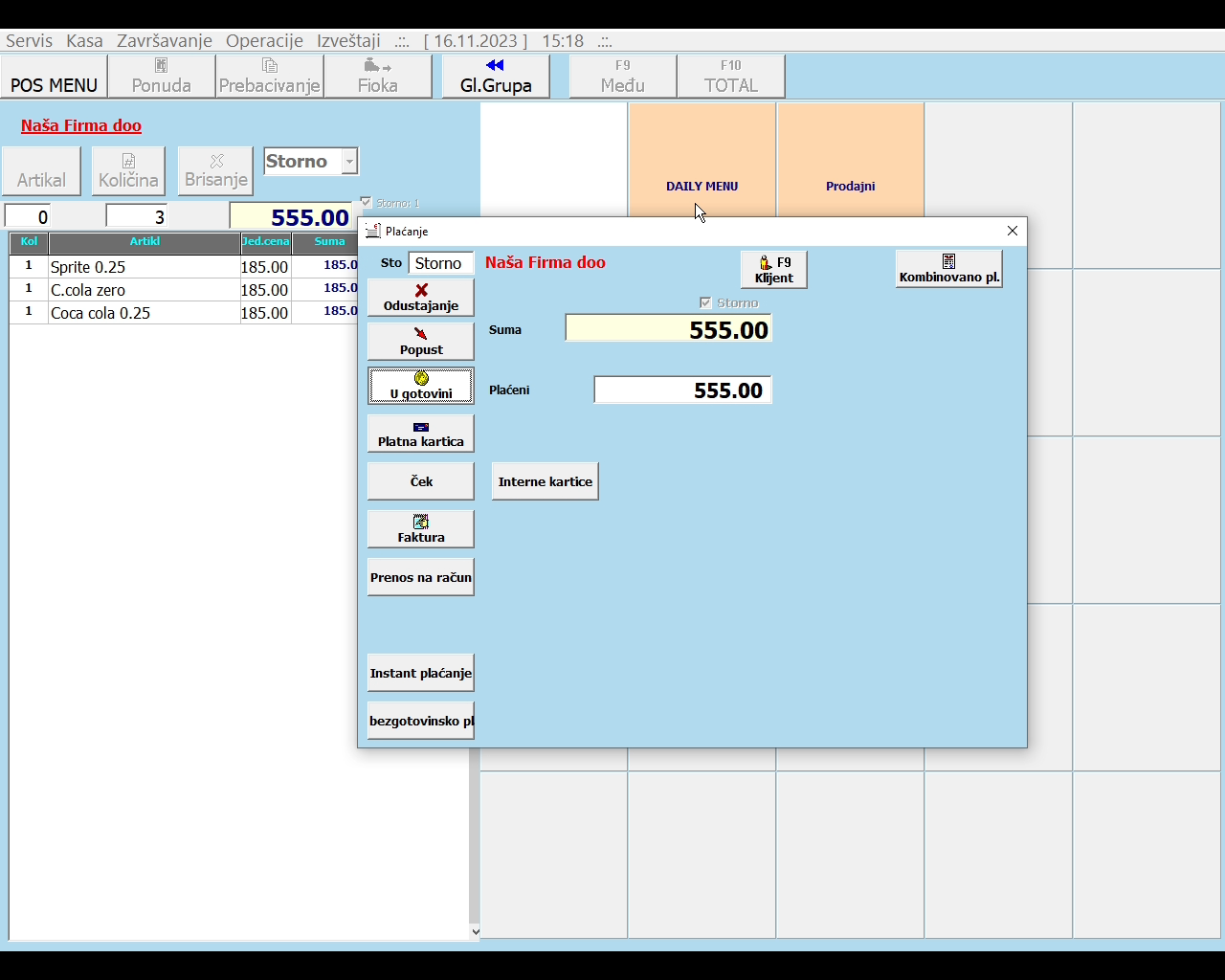Select the Sprite 0.25 row
The width and height of the screenshot is (1225, 980).
pyautogui.click(x=184, y=266)
